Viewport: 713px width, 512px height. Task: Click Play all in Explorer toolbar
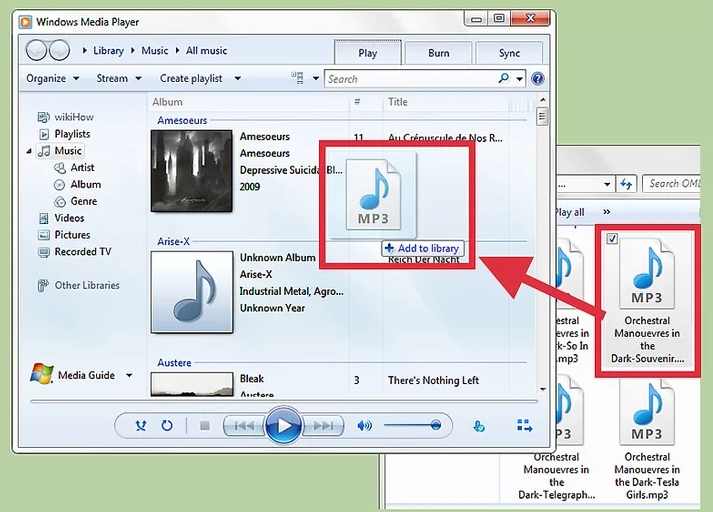(569, 212)
